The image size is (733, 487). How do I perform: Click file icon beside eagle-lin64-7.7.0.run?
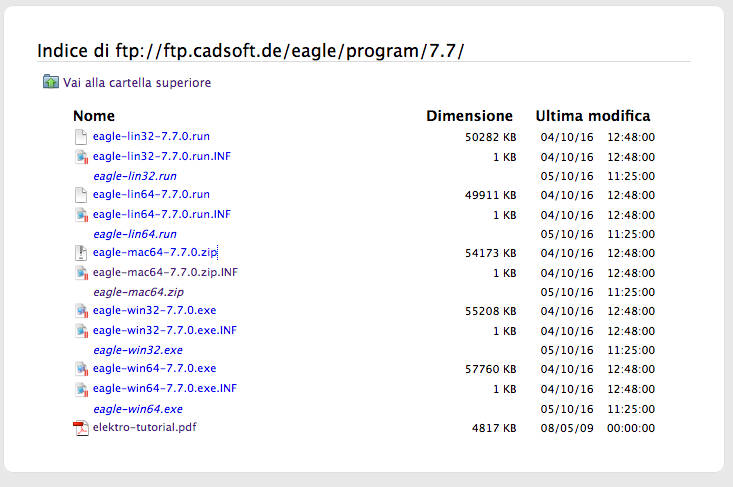click(x=81, y=195)
